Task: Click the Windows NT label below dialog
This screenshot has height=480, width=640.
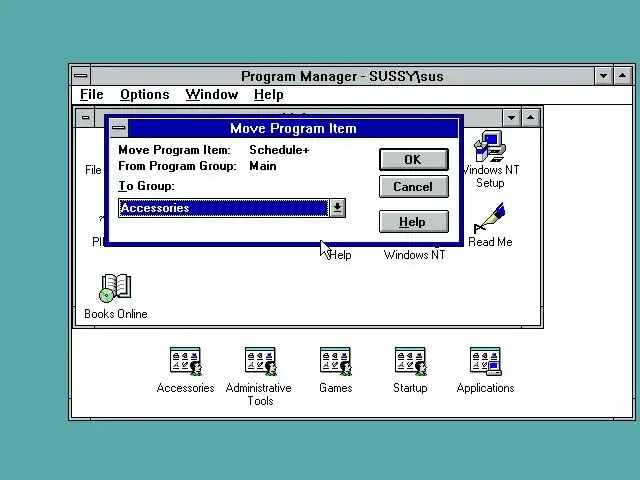Action: click(414, 255)
